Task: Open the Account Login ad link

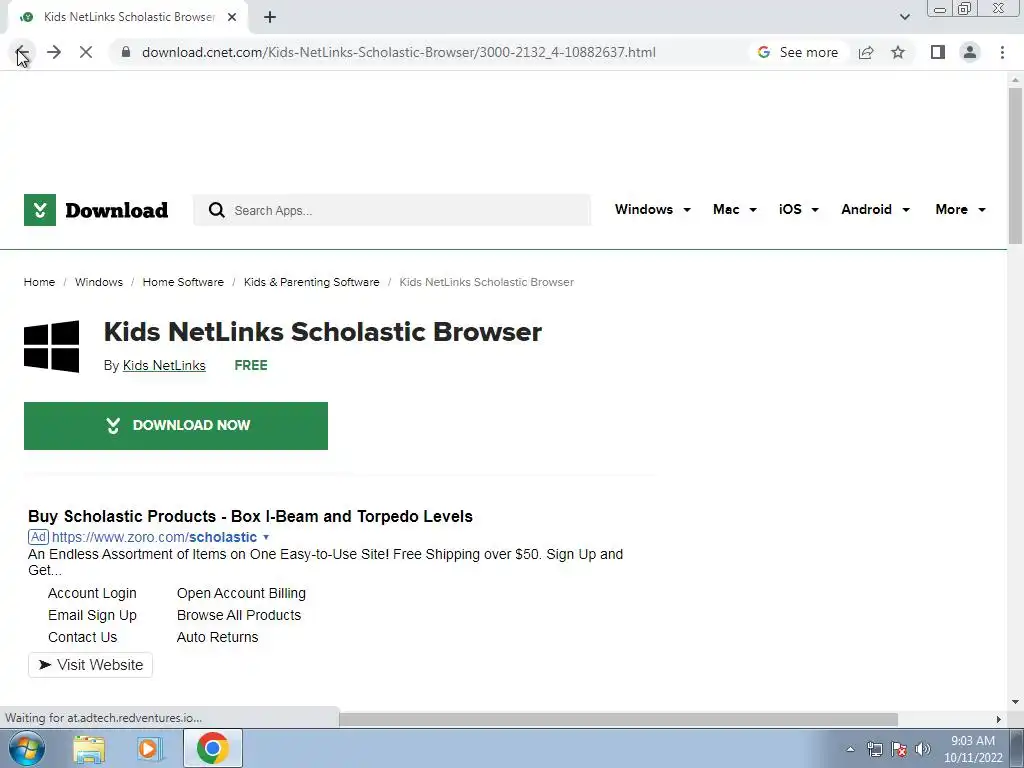Action: pyautogui.click(x=92, y=594)
